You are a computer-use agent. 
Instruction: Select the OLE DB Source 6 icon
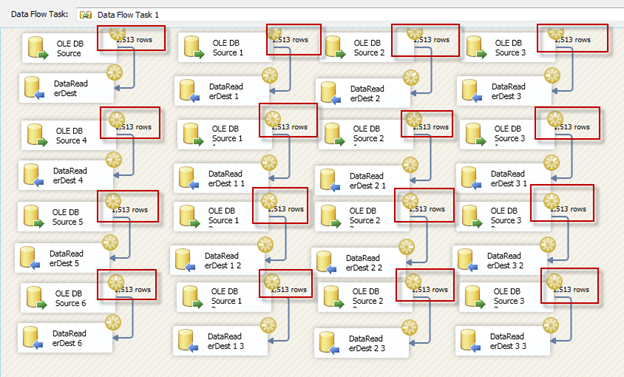(x=36, y=298)
